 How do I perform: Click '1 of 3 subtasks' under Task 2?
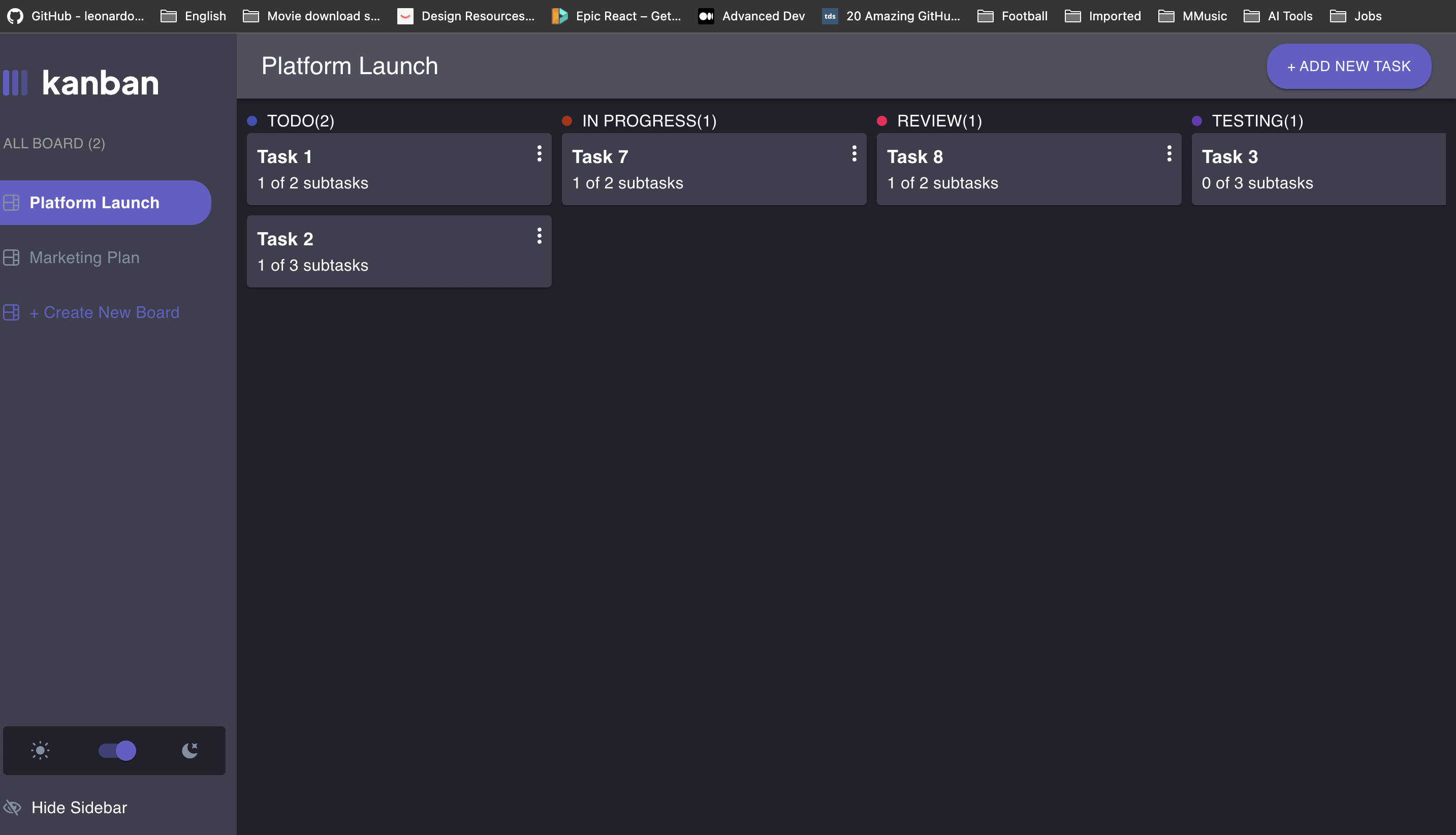(312, 266)
